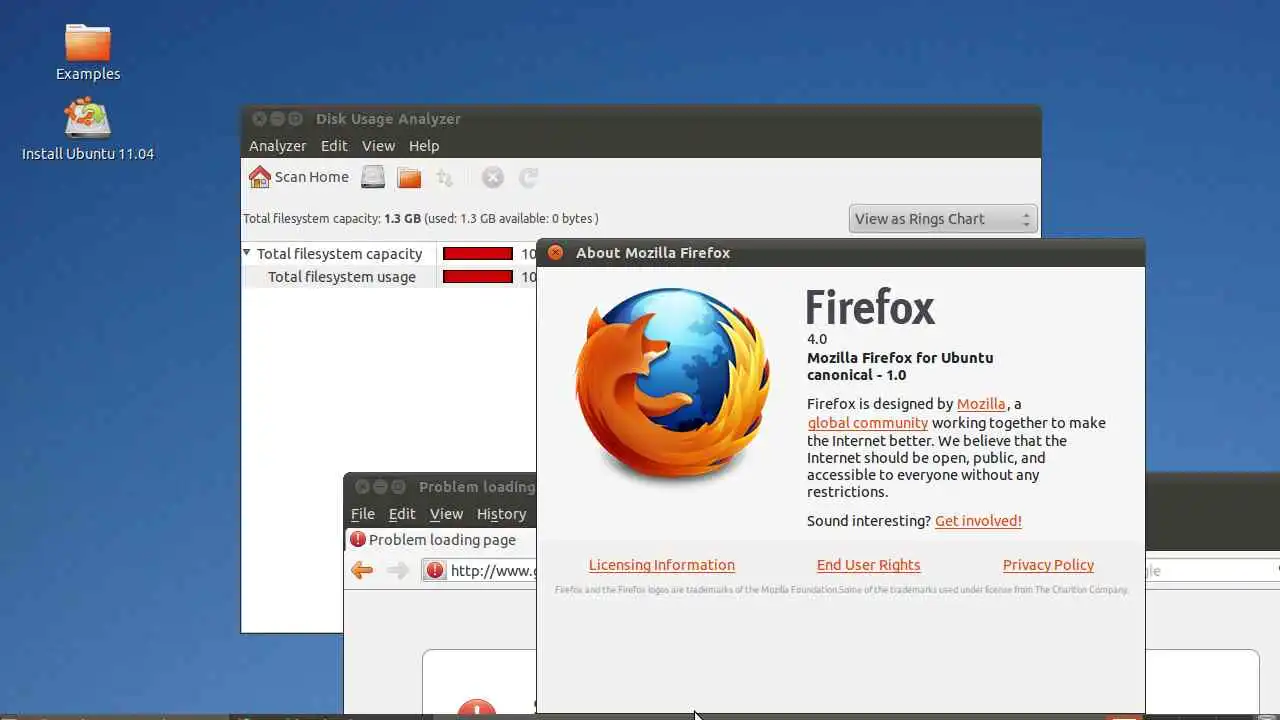Click the scan filesystem drive icon
This screenshot has width=1280, height=720.
pyautogui.click(x=373, y=177)
